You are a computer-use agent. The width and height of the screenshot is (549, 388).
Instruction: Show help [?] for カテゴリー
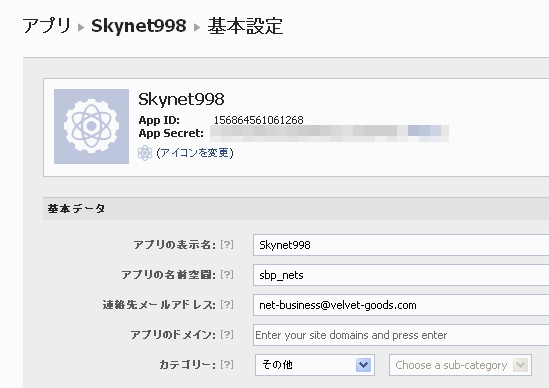tap(227, 365)
